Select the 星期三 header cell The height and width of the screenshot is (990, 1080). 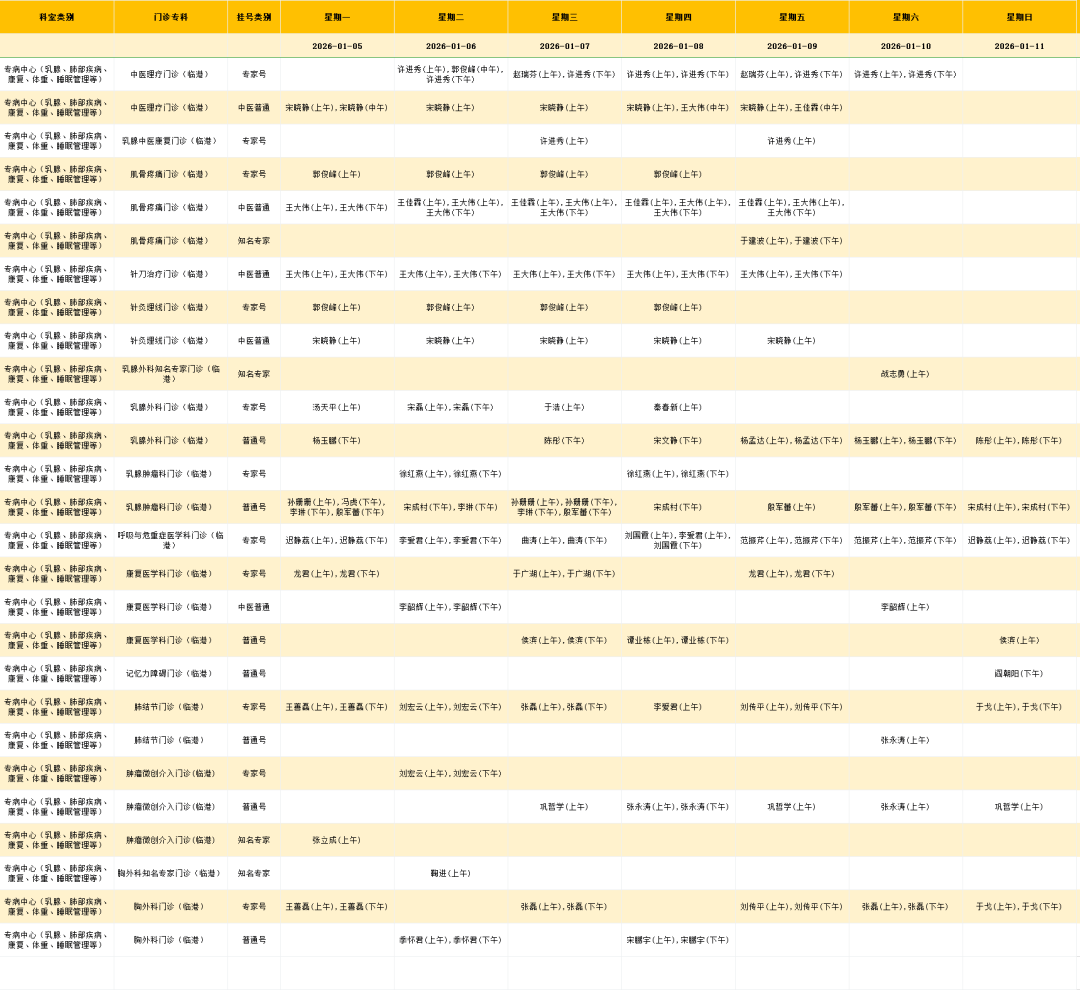coord(564,17)
